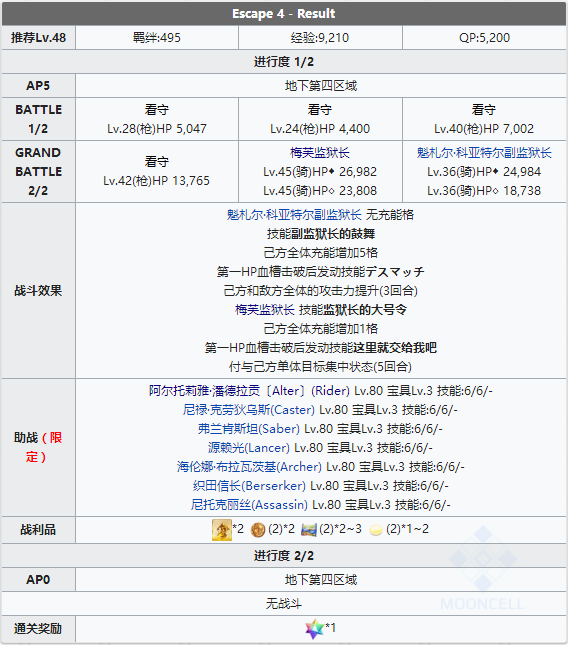
Task: Click 付与己方单体目标集中状态(5回合) line
Action: tap(321, 367)
